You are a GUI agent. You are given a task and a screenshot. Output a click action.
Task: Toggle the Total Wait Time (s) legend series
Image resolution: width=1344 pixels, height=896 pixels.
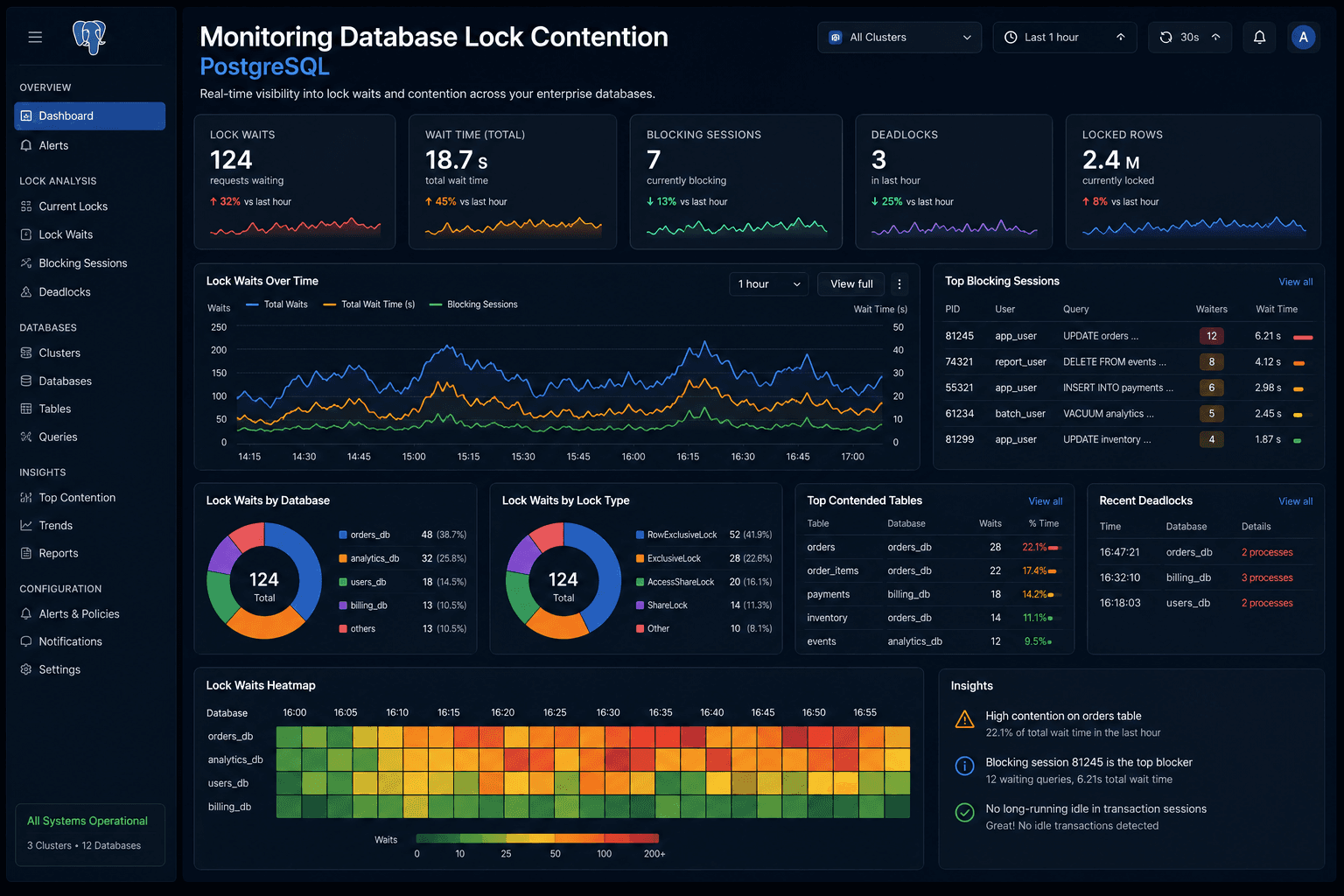coord(368,304)
